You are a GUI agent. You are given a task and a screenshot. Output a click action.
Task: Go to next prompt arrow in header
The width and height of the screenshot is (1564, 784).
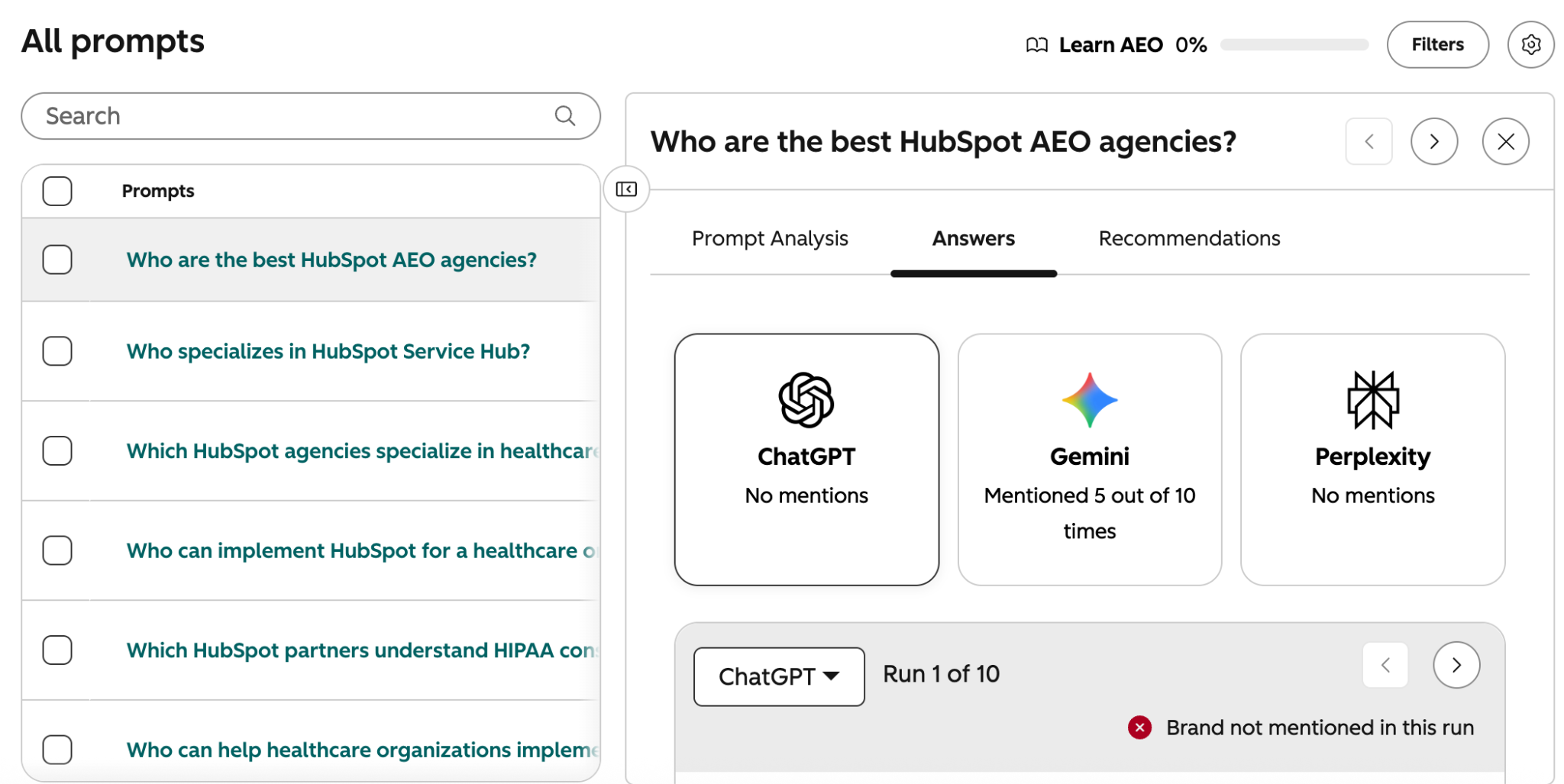click(x=1433, y=141)
